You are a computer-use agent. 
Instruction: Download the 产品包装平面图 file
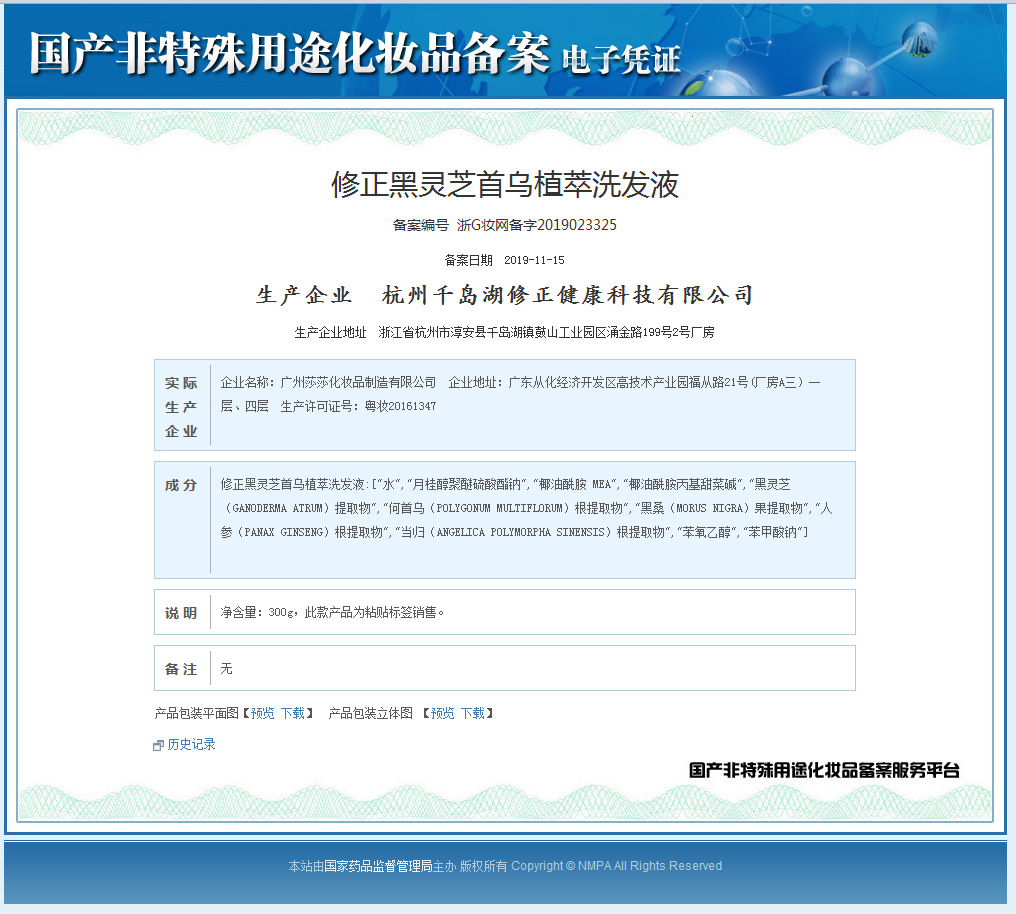292,713
